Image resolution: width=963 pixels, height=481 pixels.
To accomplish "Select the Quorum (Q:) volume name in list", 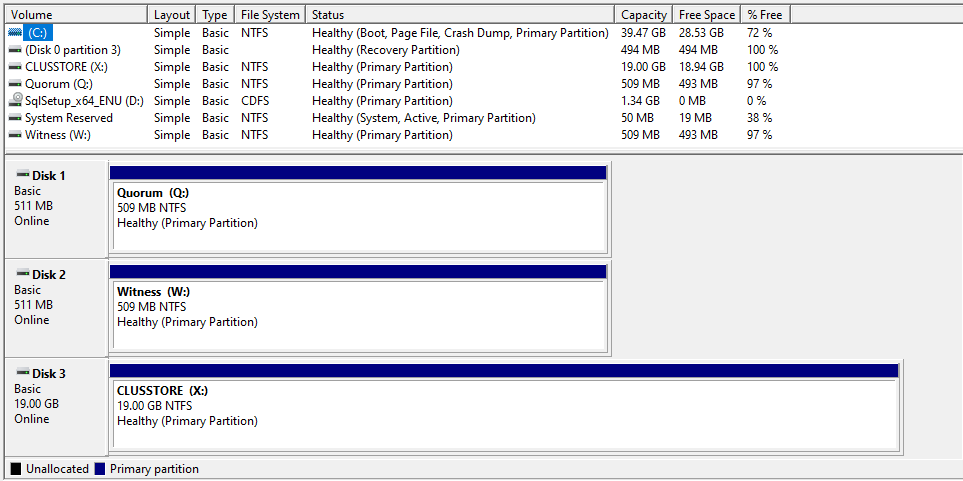I will [59, 84].
